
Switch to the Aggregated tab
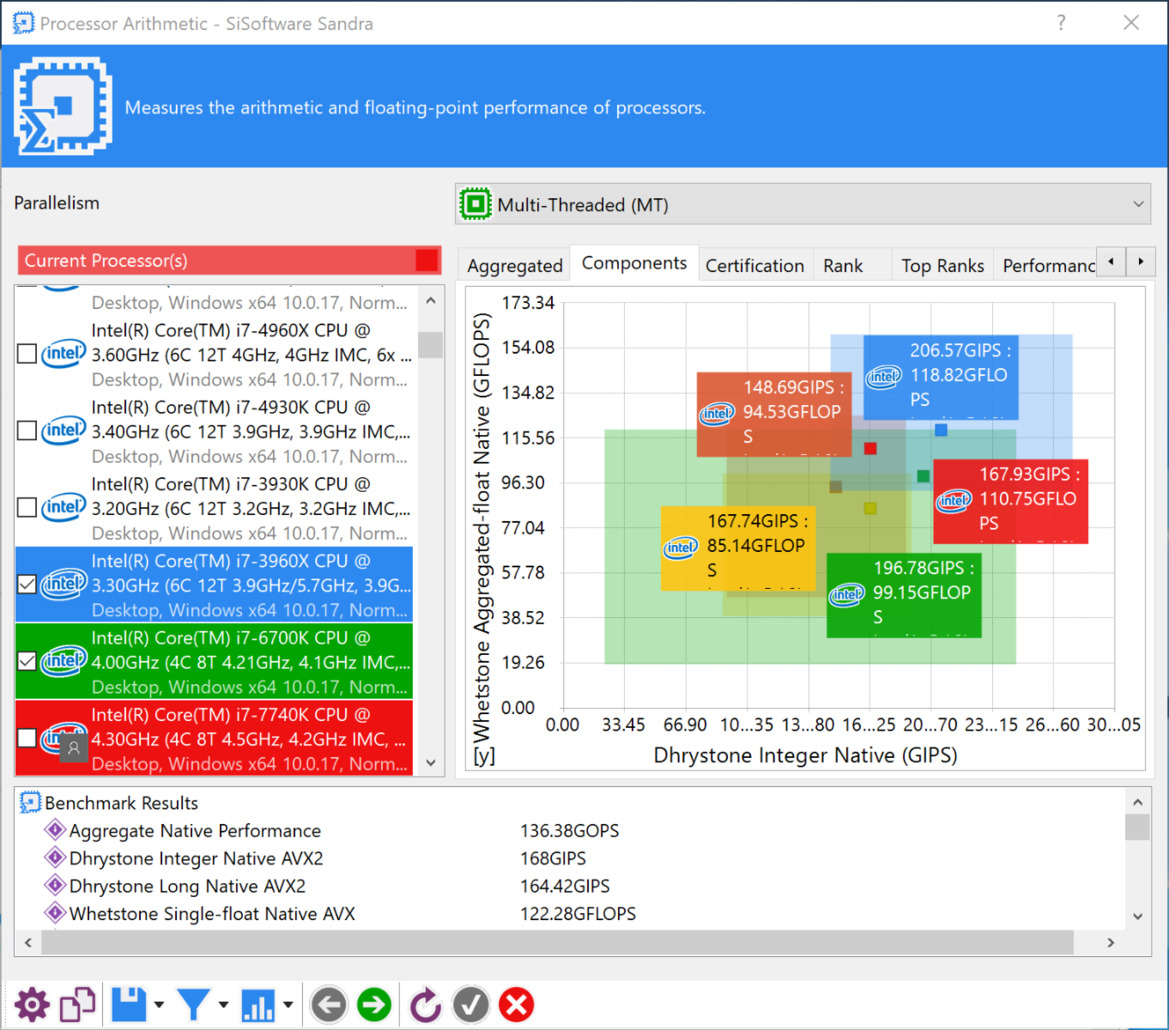(x=514, y=265)
